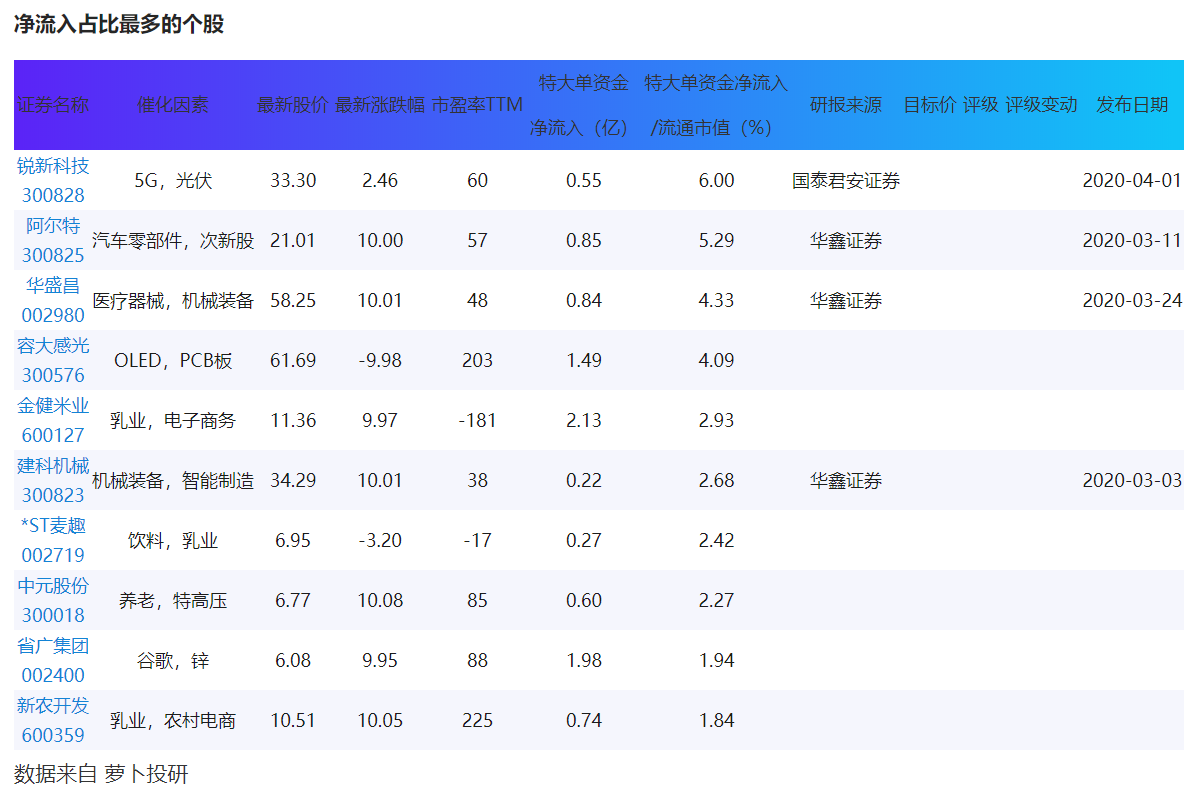Open the 华盛昌 002980 stock link
1198x792 pixels.
pyautogui.click(x=53, y=300)
